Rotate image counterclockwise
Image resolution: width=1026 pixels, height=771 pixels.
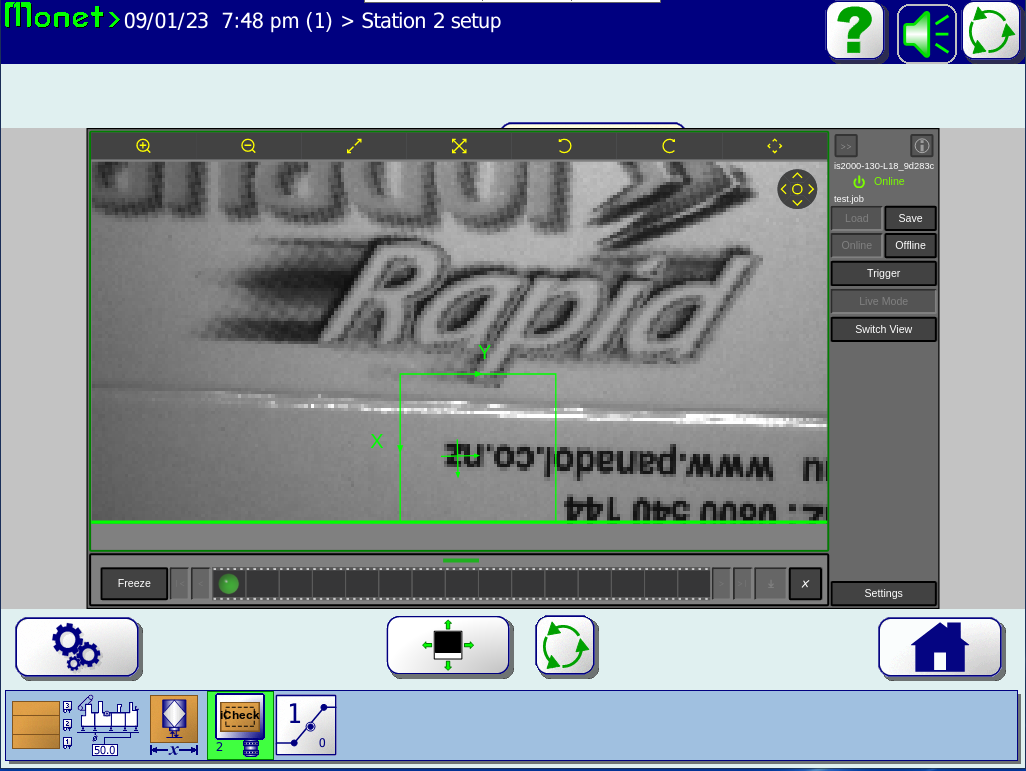[x=565, y=146]
